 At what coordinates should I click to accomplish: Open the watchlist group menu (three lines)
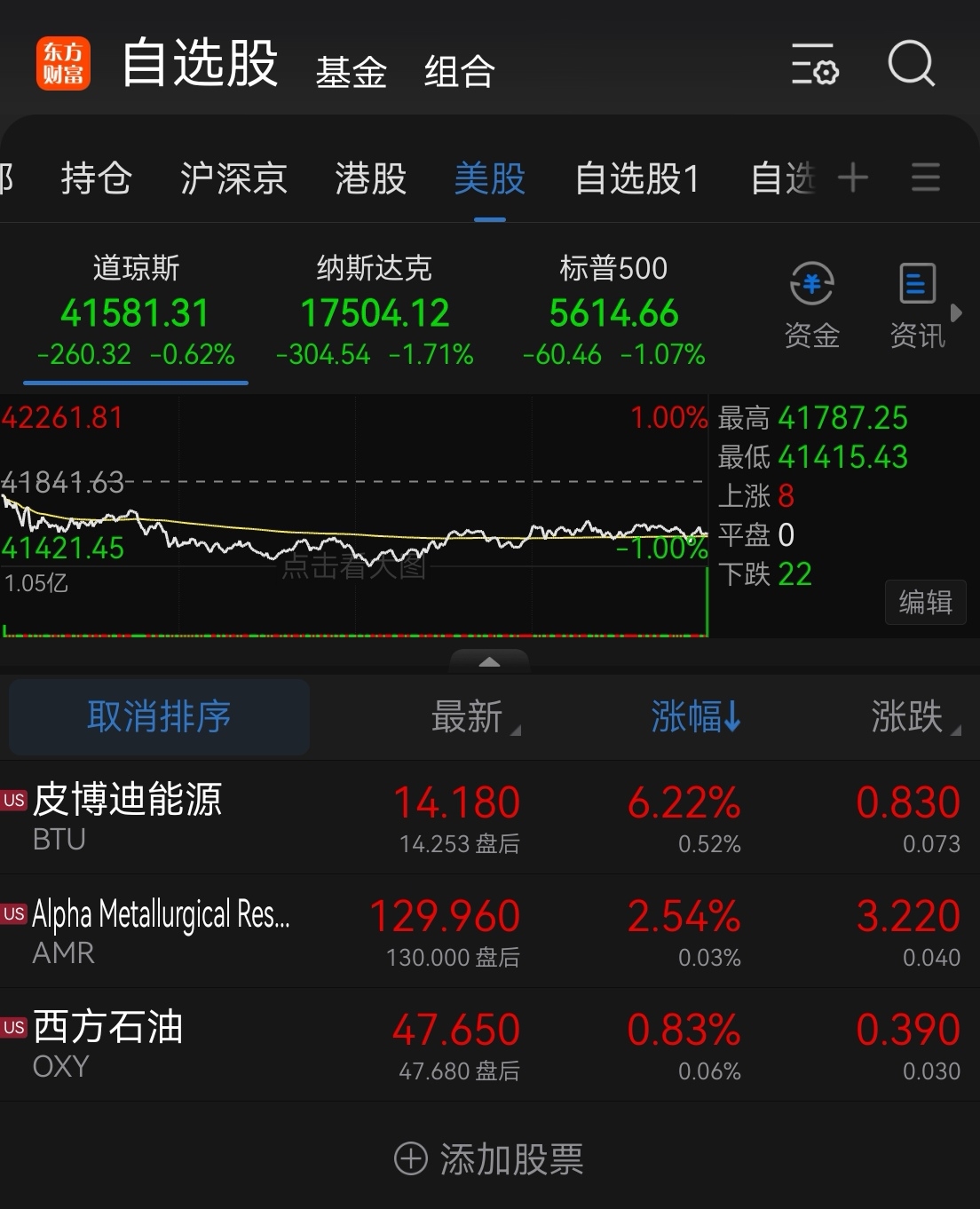pos(926,178)
